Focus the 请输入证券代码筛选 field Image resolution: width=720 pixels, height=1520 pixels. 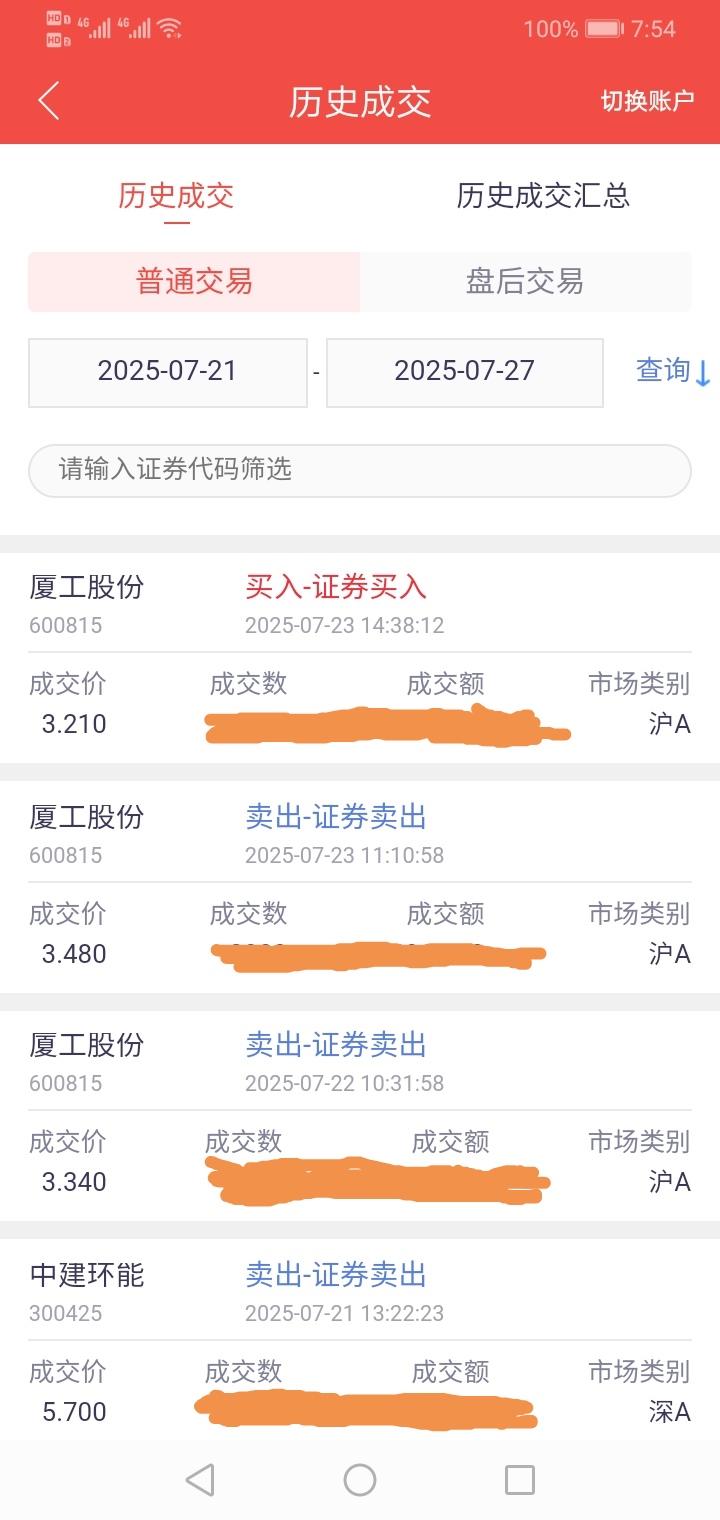360,470
